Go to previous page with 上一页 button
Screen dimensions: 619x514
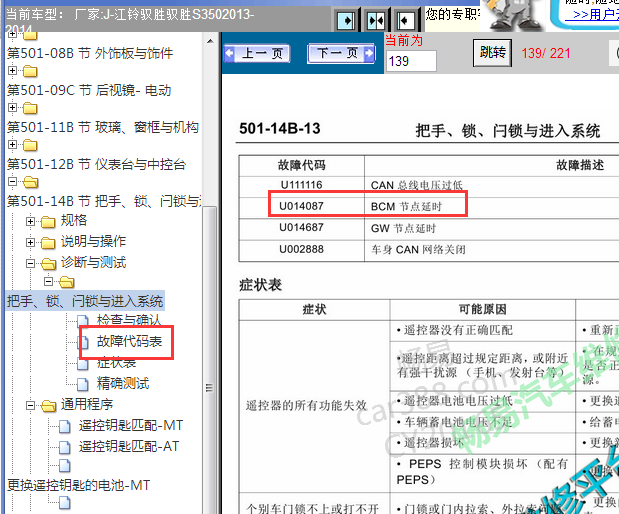[257, 53]
